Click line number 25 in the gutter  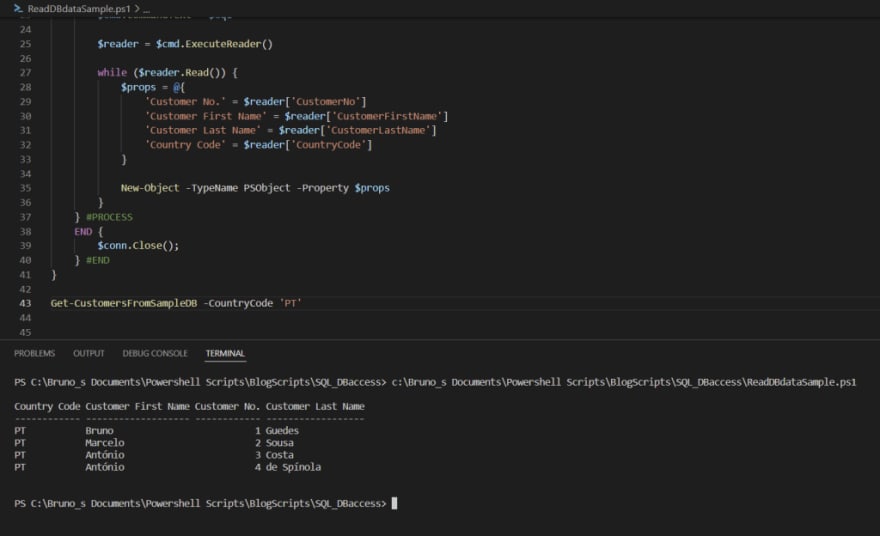click(x=25, y=44)
